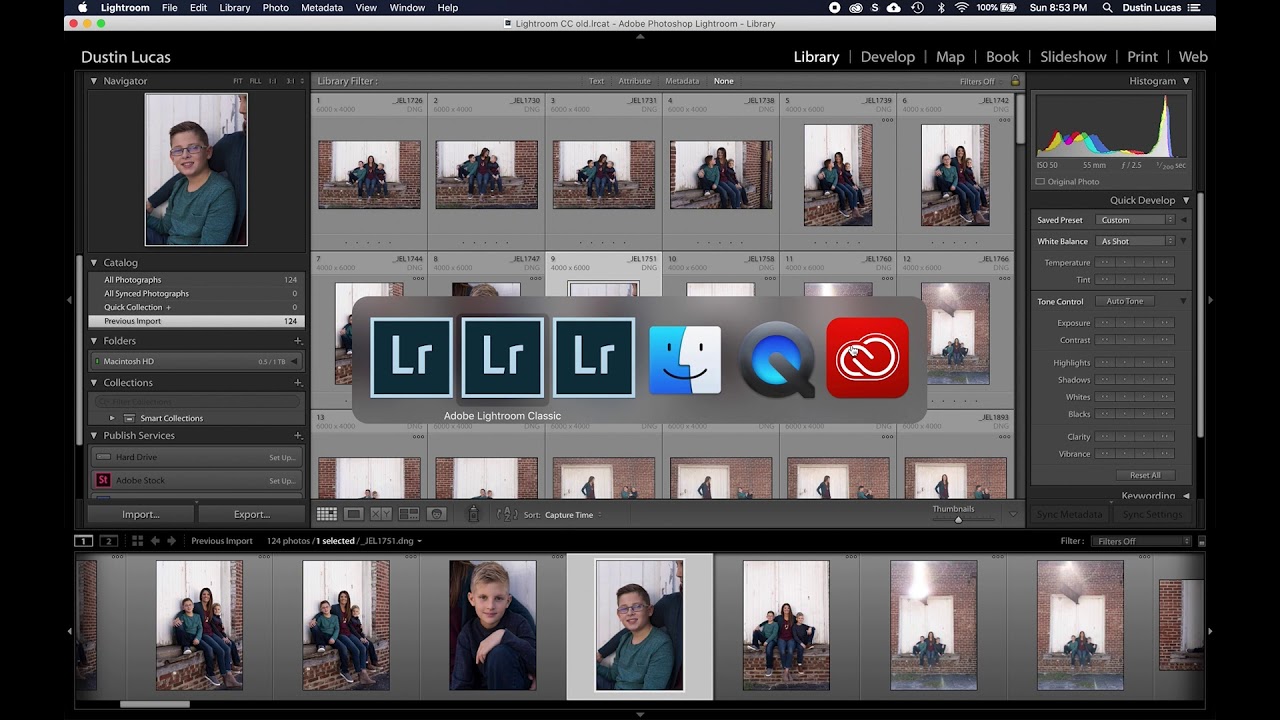Image resolution: width=1280 pixels, height=720 pixels.
Task: Select All Photographs in Catalog
Action: 197,280
